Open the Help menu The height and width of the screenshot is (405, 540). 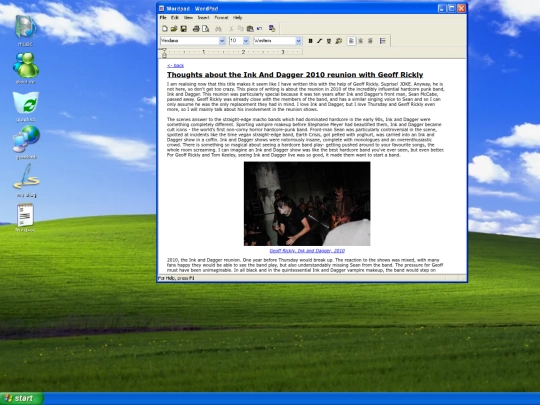238,18
